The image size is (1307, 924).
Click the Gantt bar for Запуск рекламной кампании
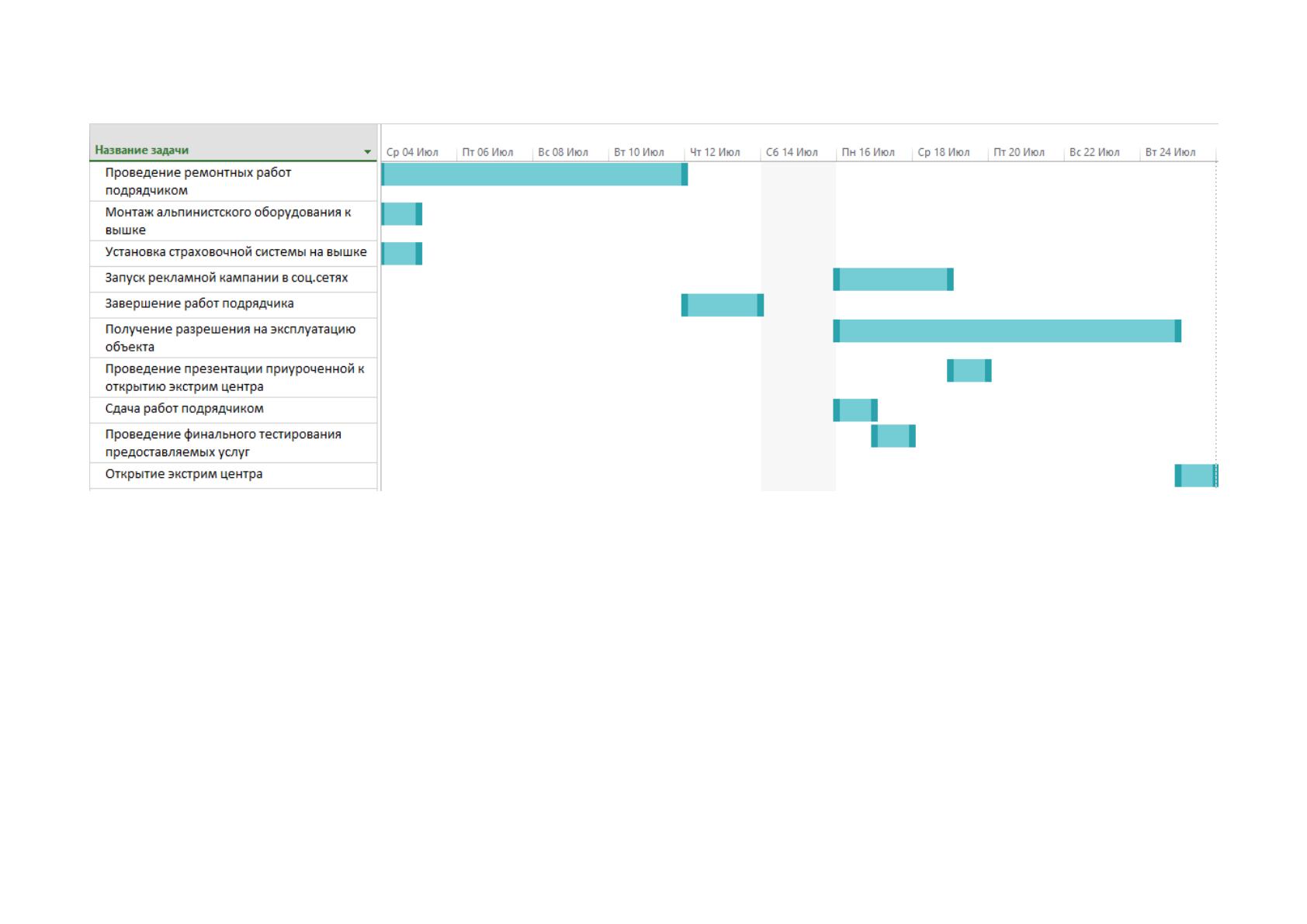[x=893, y=279]
